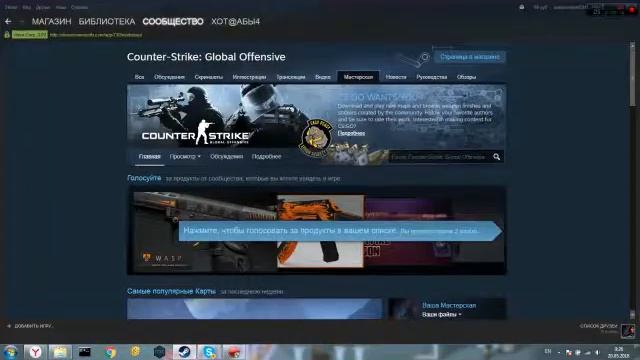Go back with the left arrow button

point(8,21)
